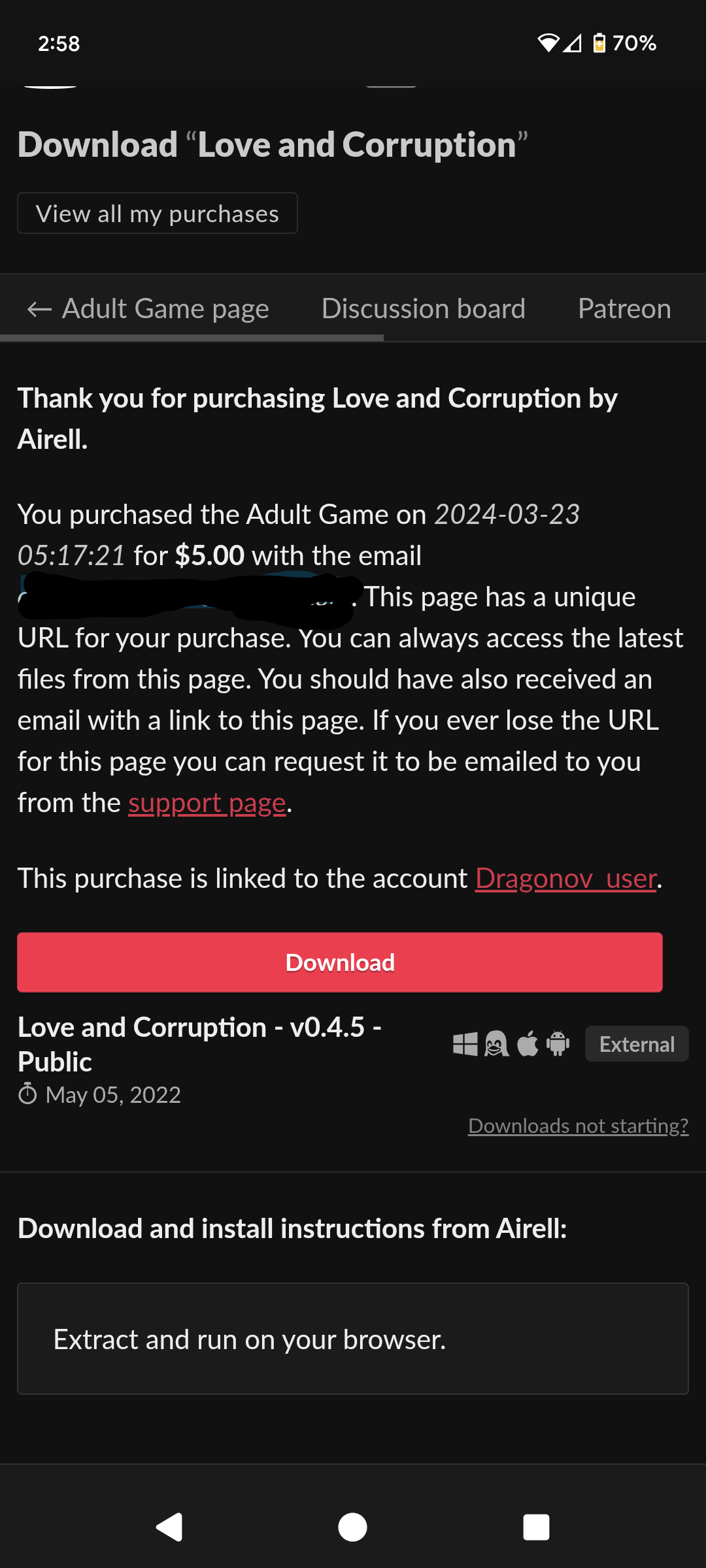Tap the install instructions text box

353,1339
